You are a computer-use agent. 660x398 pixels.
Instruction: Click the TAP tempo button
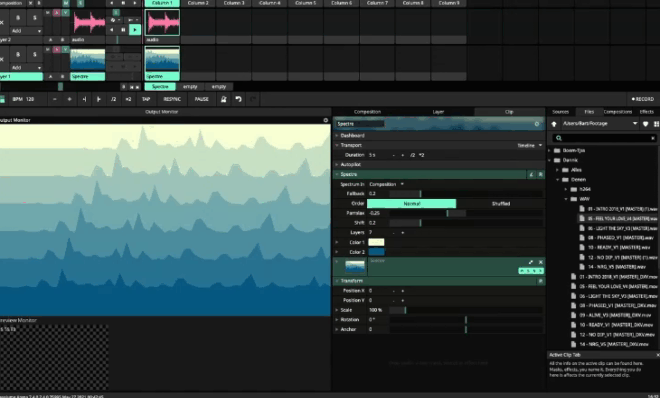pos(146,99)
